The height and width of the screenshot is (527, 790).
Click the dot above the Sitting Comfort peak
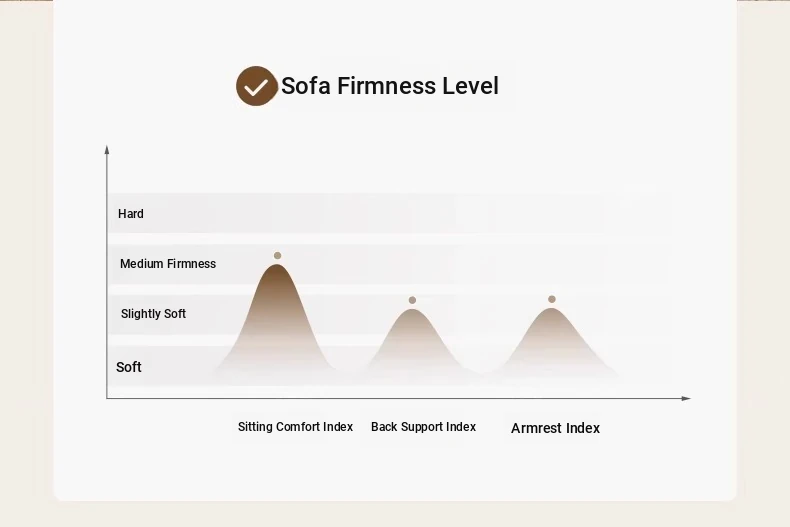tap(277, 256)
